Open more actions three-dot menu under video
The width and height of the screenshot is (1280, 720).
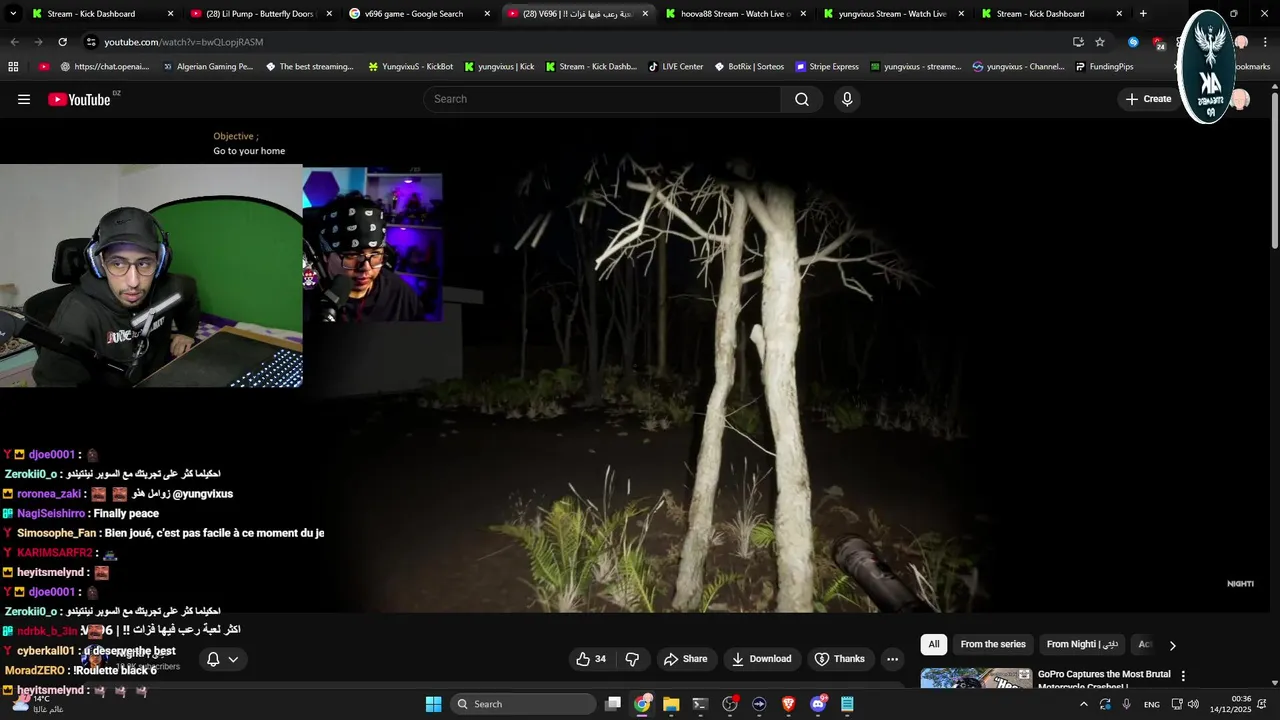(x=892, y=659)
